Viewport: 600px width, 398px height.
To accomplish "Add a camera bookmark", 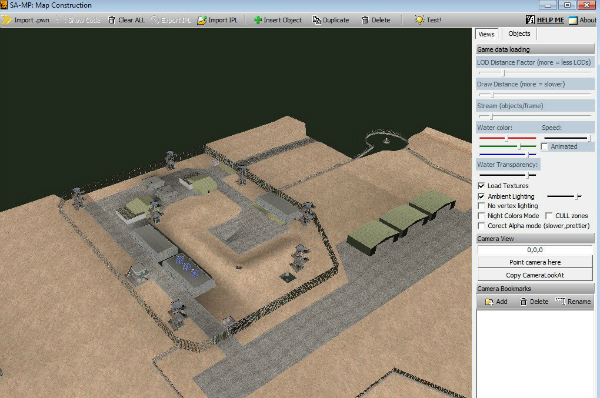I will pos(496,302).
